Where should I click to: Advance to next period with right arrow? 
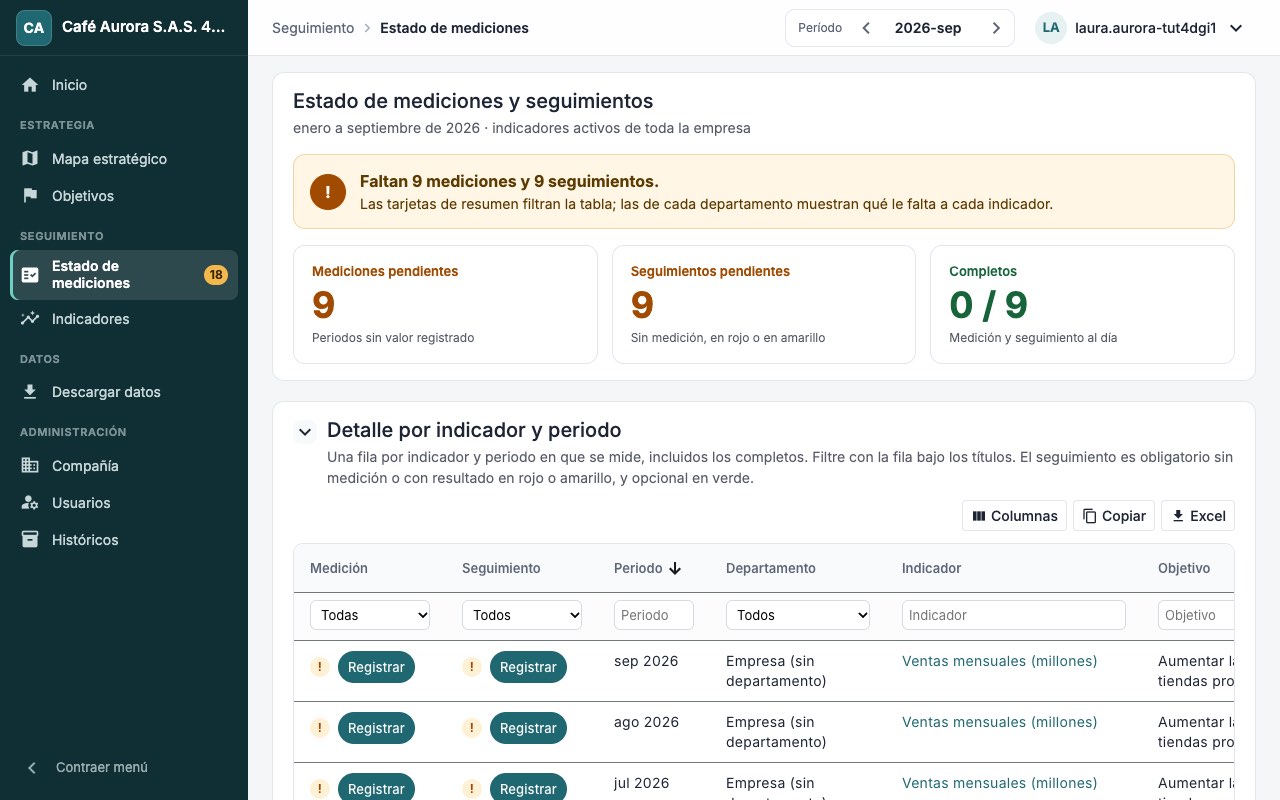(996, 28)
